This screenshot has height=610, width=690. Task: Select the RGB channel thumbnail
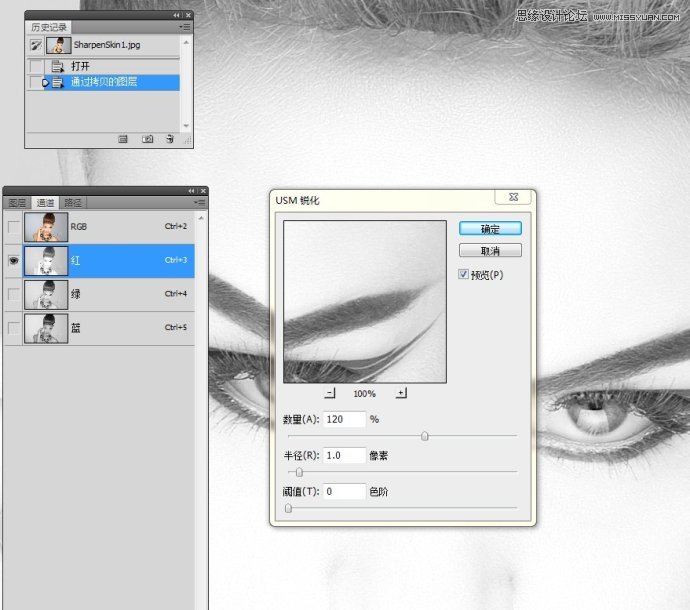tap(46, 227)
